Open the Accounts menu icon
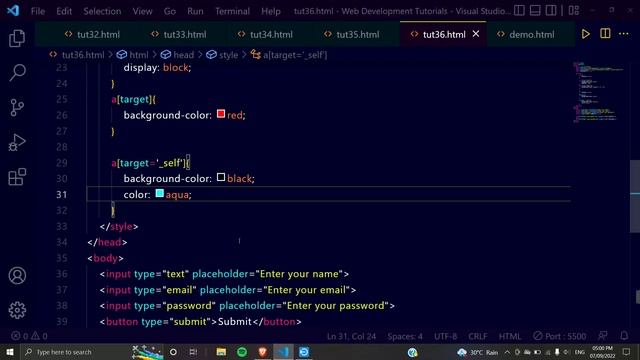Viewport: 640px width, 360px height. point(17,276)
